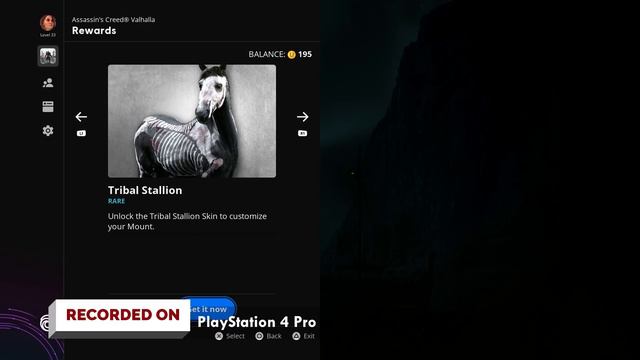This screenshot has height=360, width=640.
Task: Click the Tribal Stallion preview image
Action: 192,121
